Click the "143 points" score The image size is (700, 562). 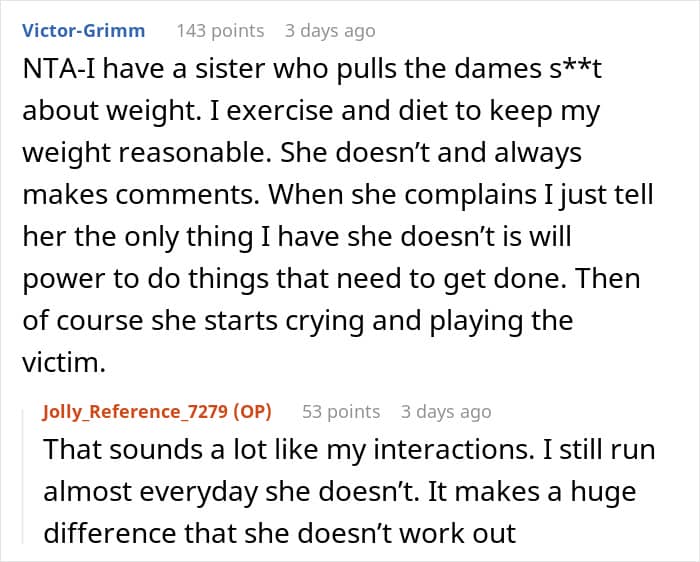[x=220, y=30]
